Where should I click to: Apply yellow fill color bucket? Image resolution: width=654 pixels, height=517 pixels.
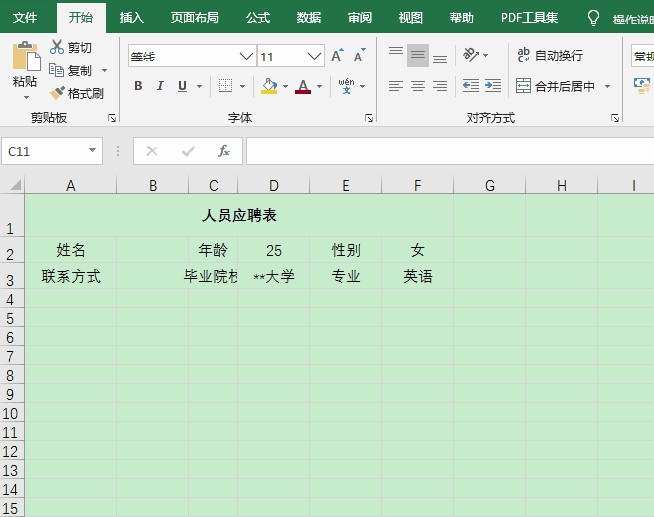(269, 86)
